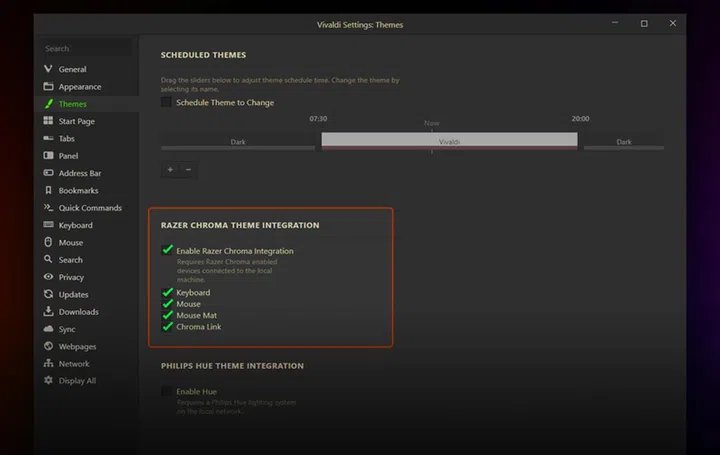This screenshot has width=720, height=455.
Task: Click the Sync cloud icon
Action: [48, 329]
